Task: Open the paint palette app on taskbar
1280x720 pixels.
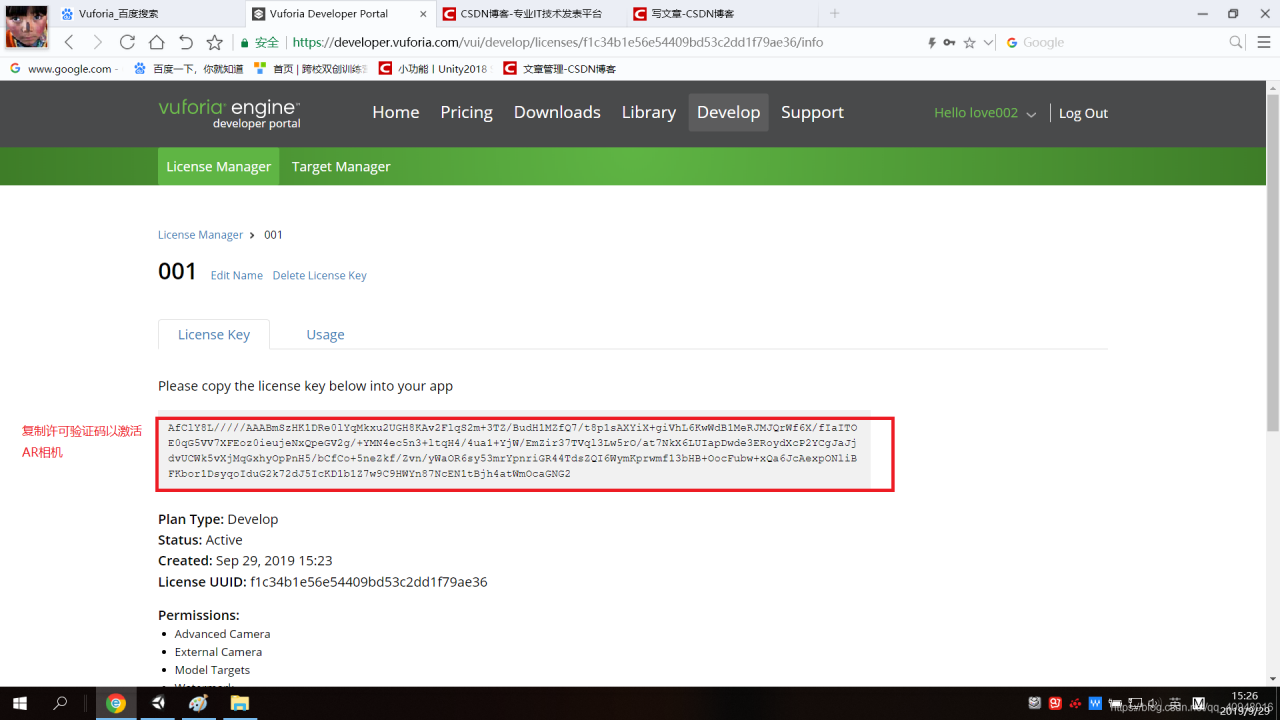Action: 198,703
